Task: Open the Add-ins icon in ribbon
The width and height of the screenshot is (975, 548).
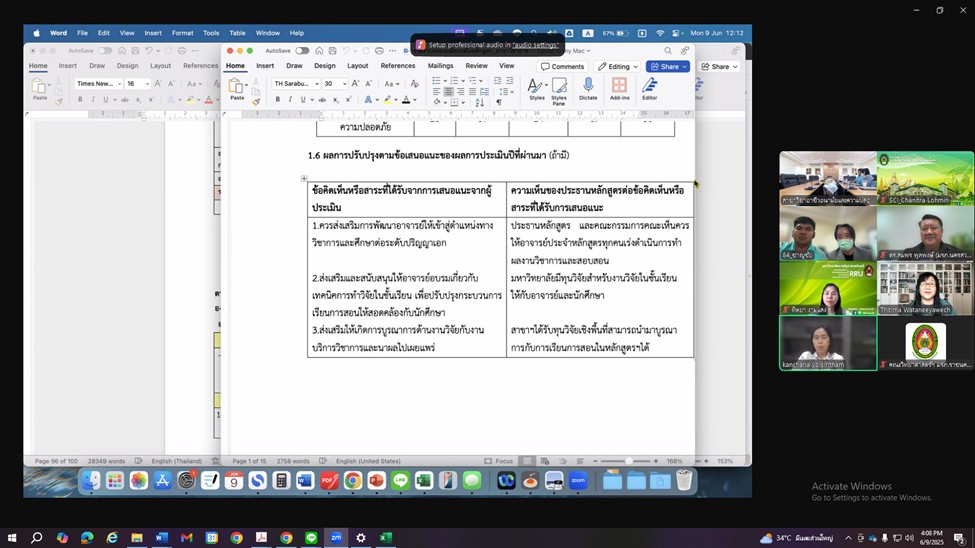Action: [619, 87]
